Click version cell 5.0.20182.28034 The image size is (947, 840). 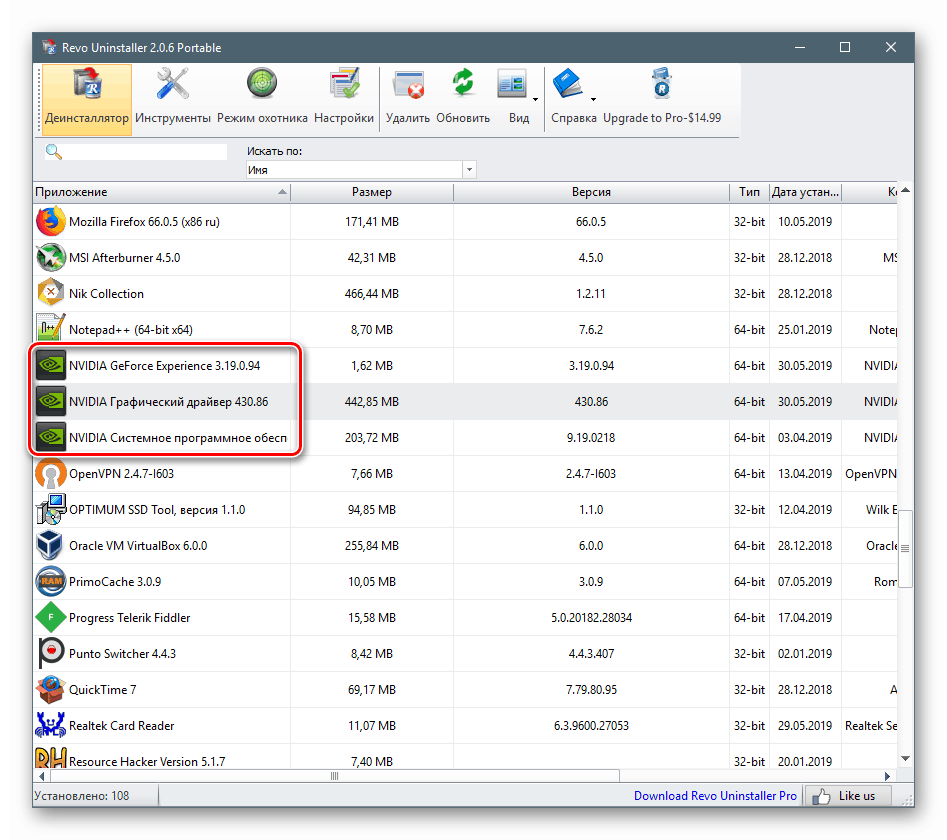click(x=591, y=618)
